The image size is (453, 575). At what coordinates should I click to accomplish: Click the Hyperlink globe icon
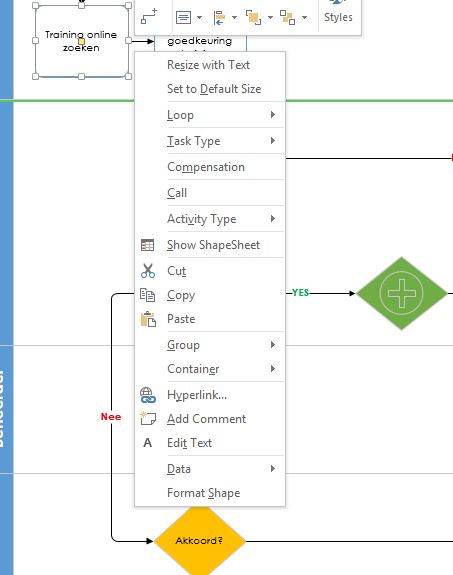148,395
